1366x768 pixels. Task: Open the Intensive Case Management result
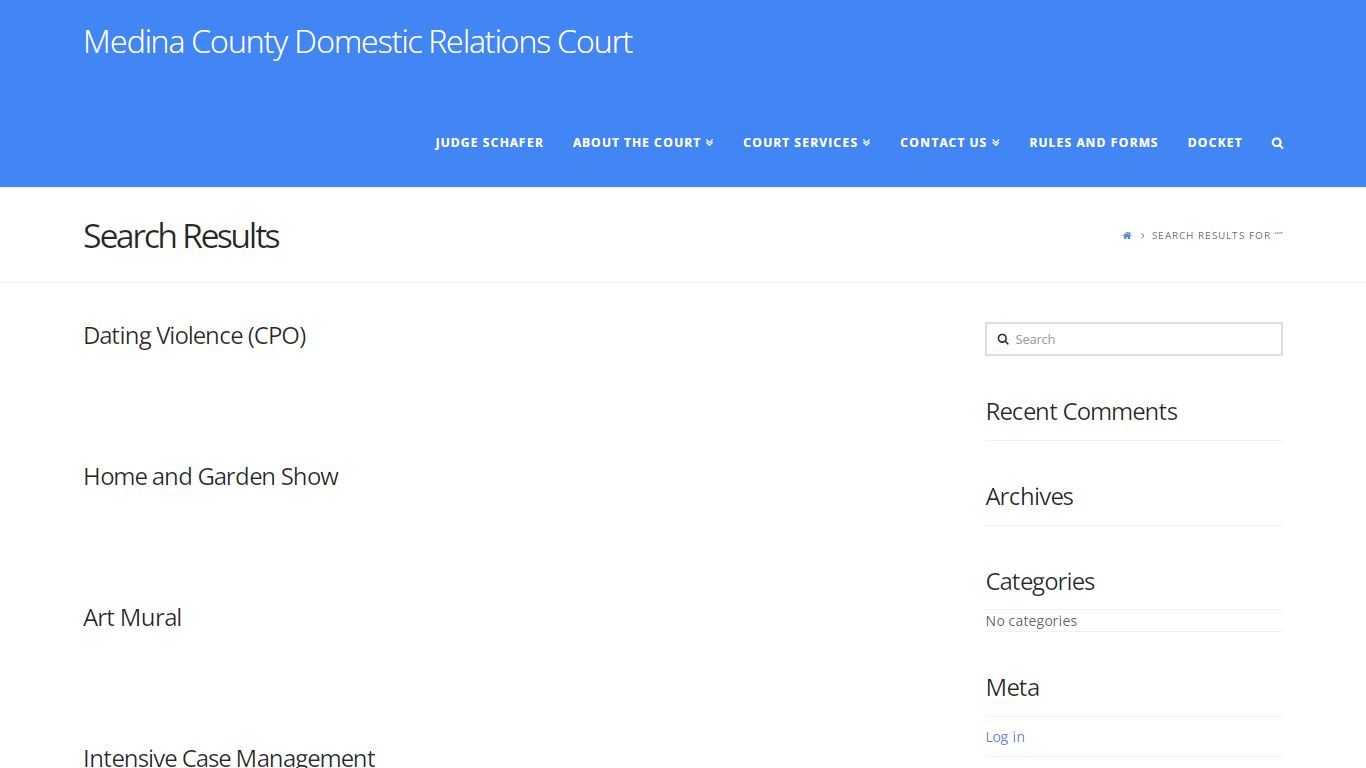(229, 757)
